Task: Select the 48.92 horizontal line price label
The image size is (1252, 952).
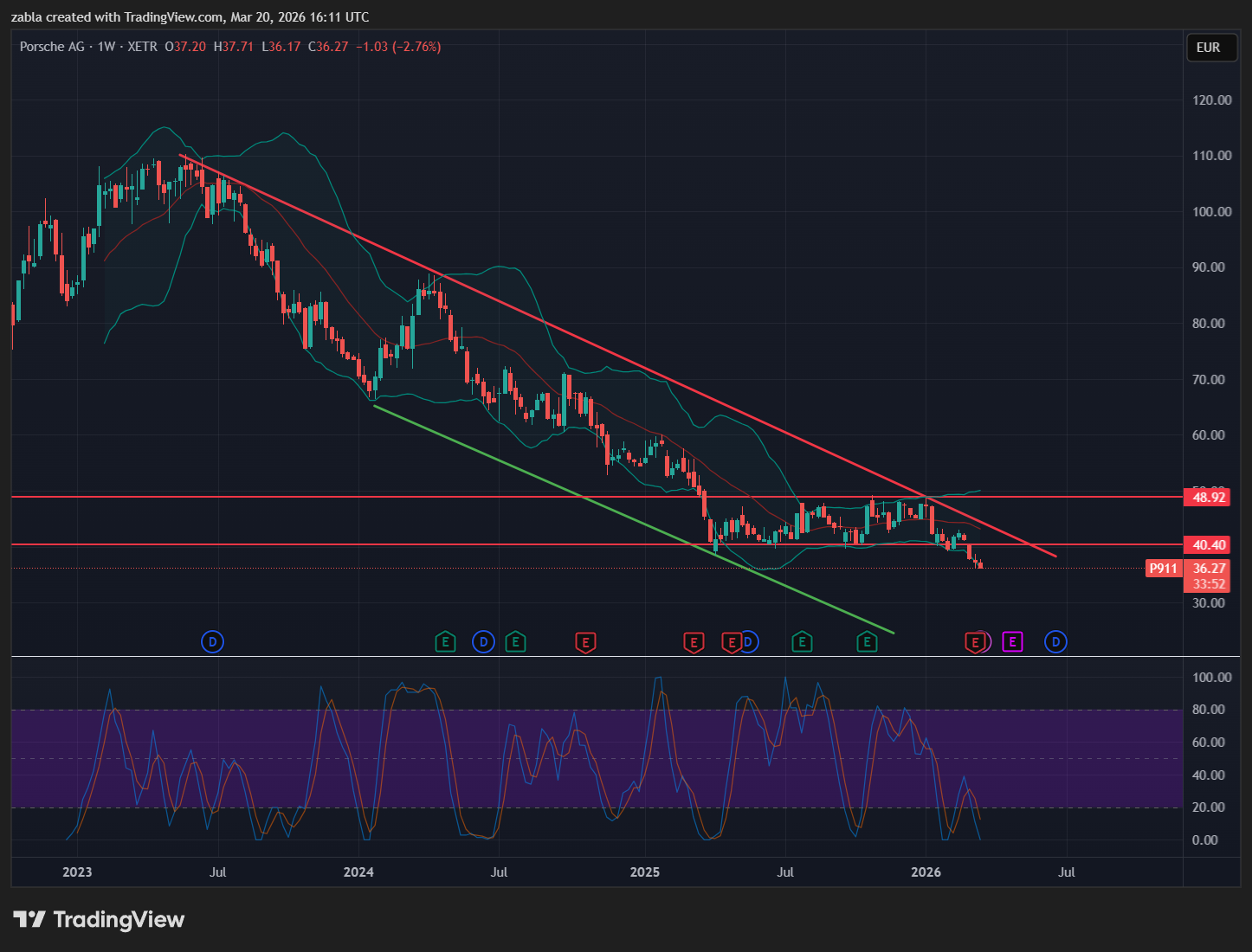Action: (1209, 497)
